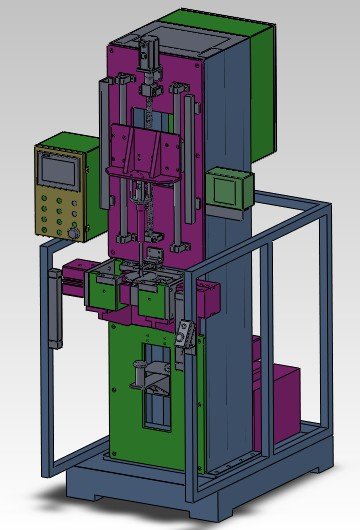This screenshot has width=360, height=530.
Task: Select the gray vertical handle on left frame
Action: point(55,309)
